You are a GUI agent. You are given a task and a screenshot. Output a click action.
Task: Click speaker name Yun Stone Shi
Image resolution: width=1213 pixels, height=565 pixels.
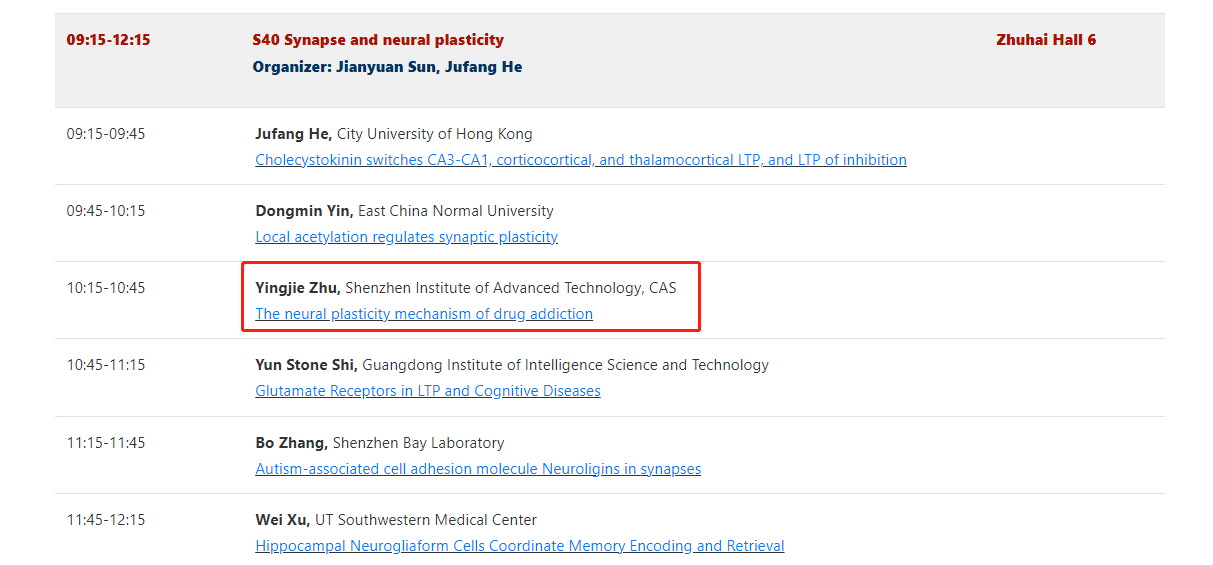pos(306,365)
